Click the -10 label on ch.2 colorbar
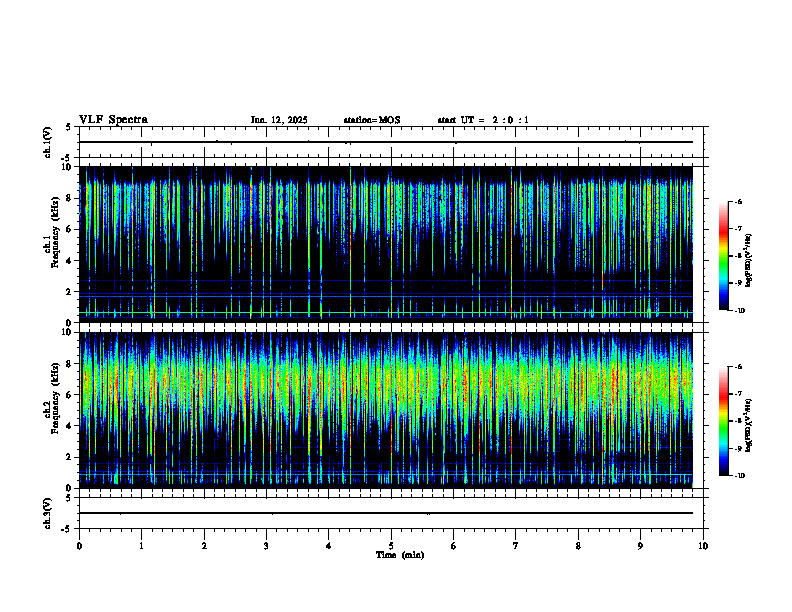The image size is (792, 612). 739,476
